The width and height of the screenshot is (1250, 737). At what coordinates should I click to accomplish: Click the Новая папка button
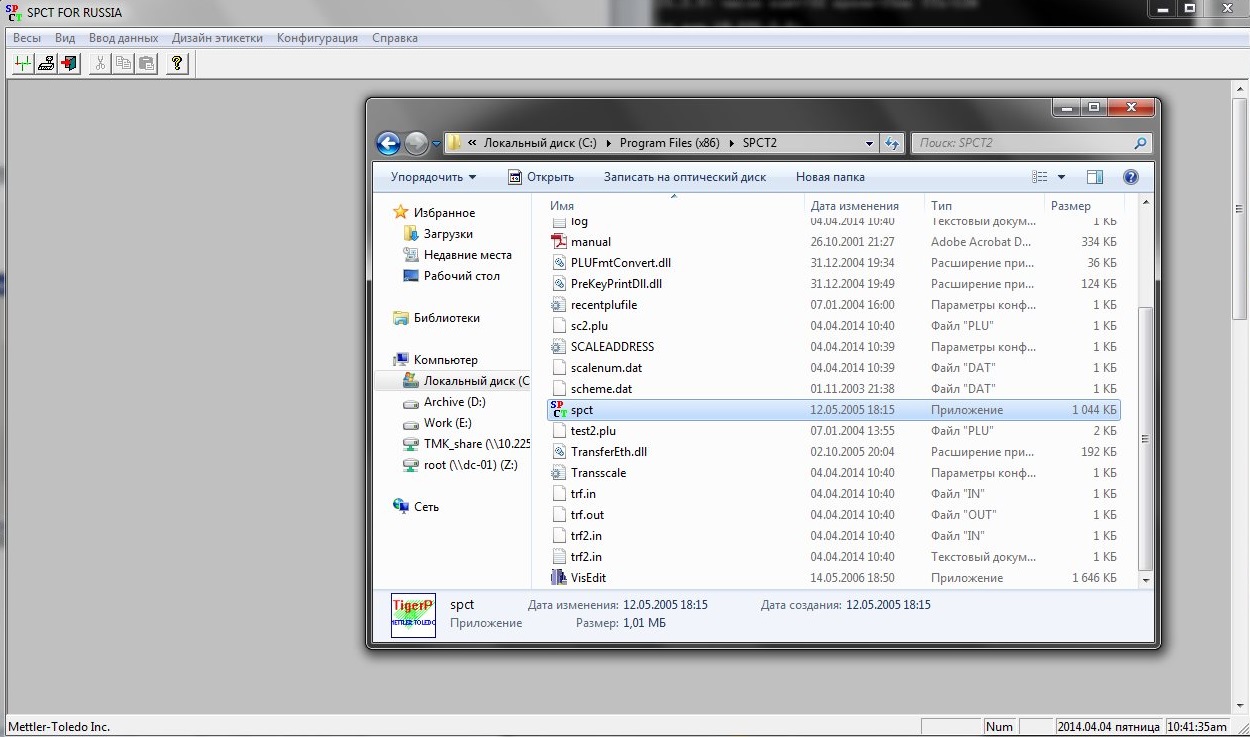pos(830,177)
